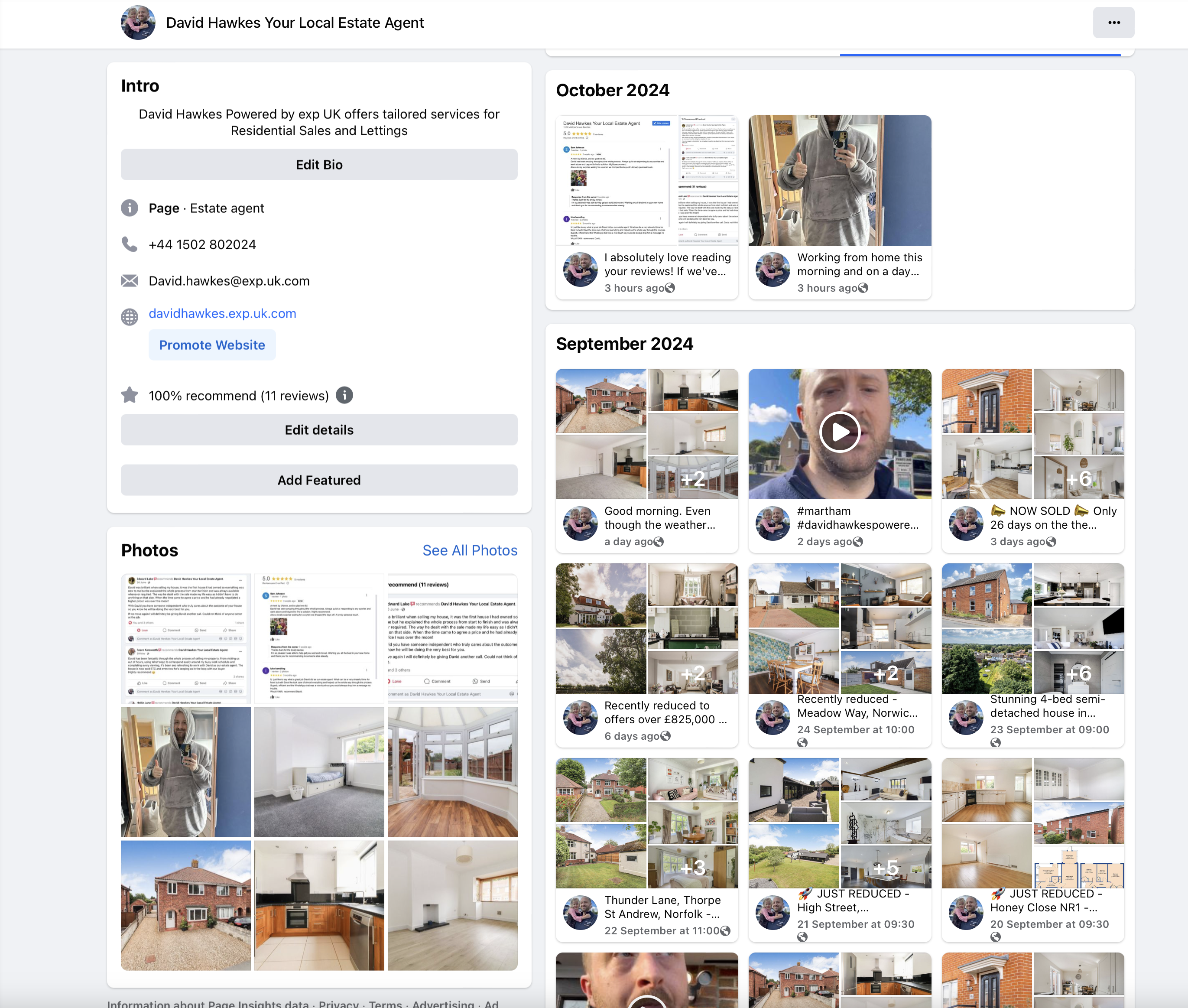
Task: Click avatar on 'Good morning. Even though' post
Action: (x=580, y=524)
